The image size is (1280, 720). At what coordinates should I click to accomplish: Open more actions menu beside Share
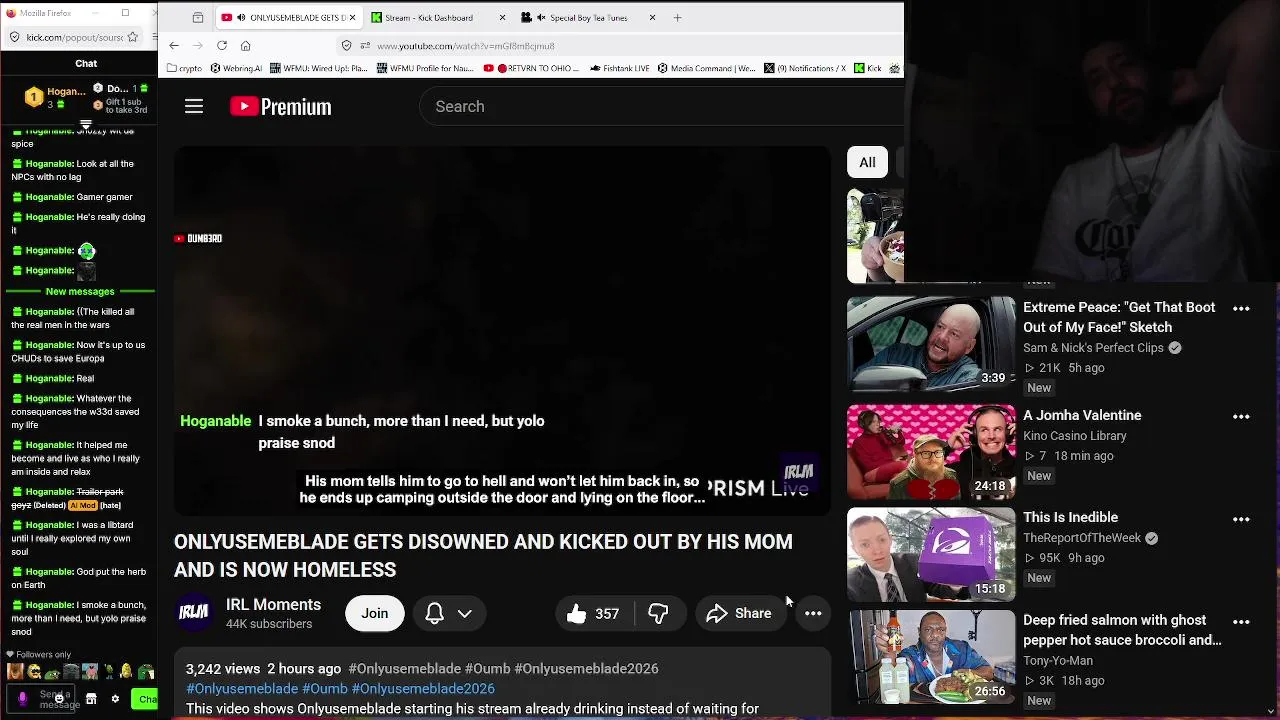(x=813, y=614)
